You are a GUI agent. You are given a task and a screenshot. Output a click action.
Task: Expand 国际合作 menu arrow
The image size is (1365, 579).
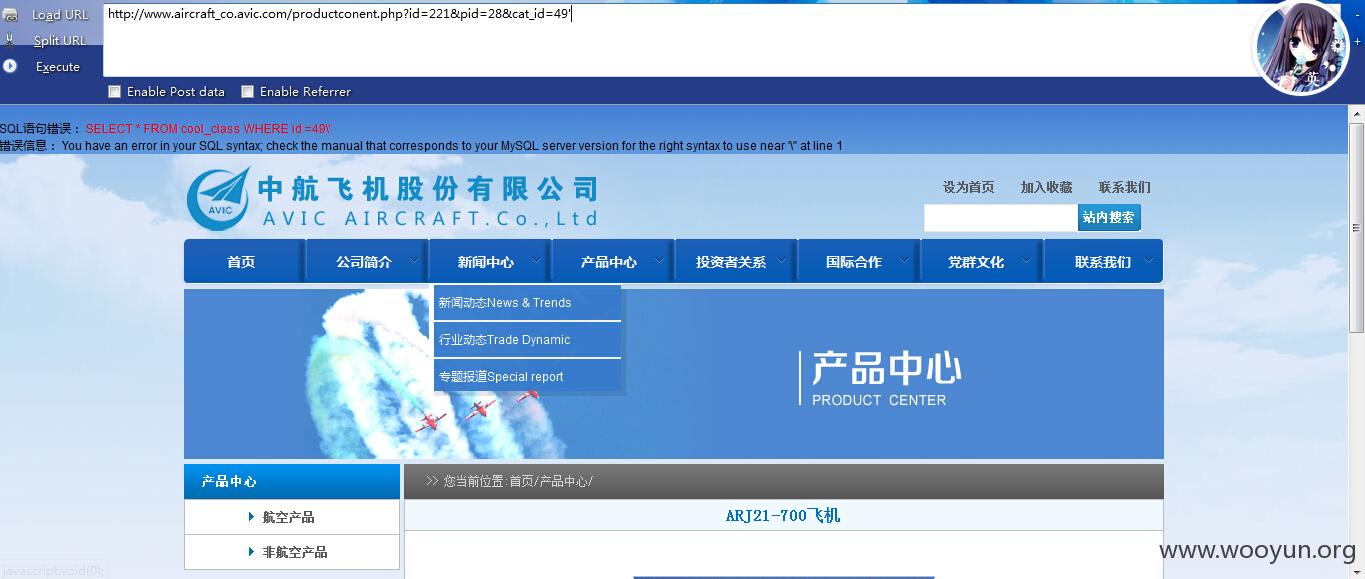[x=904, y=261]
